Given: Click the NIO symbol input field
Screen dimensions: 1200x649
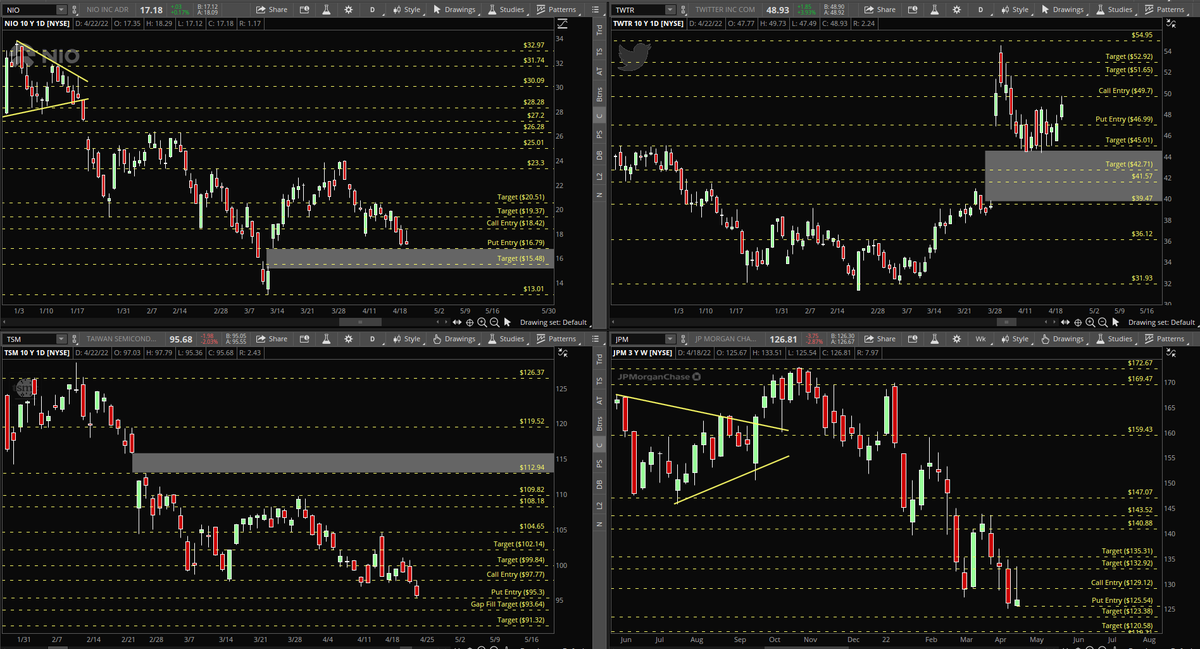Looking at the screenshot, I should (32, 9).
